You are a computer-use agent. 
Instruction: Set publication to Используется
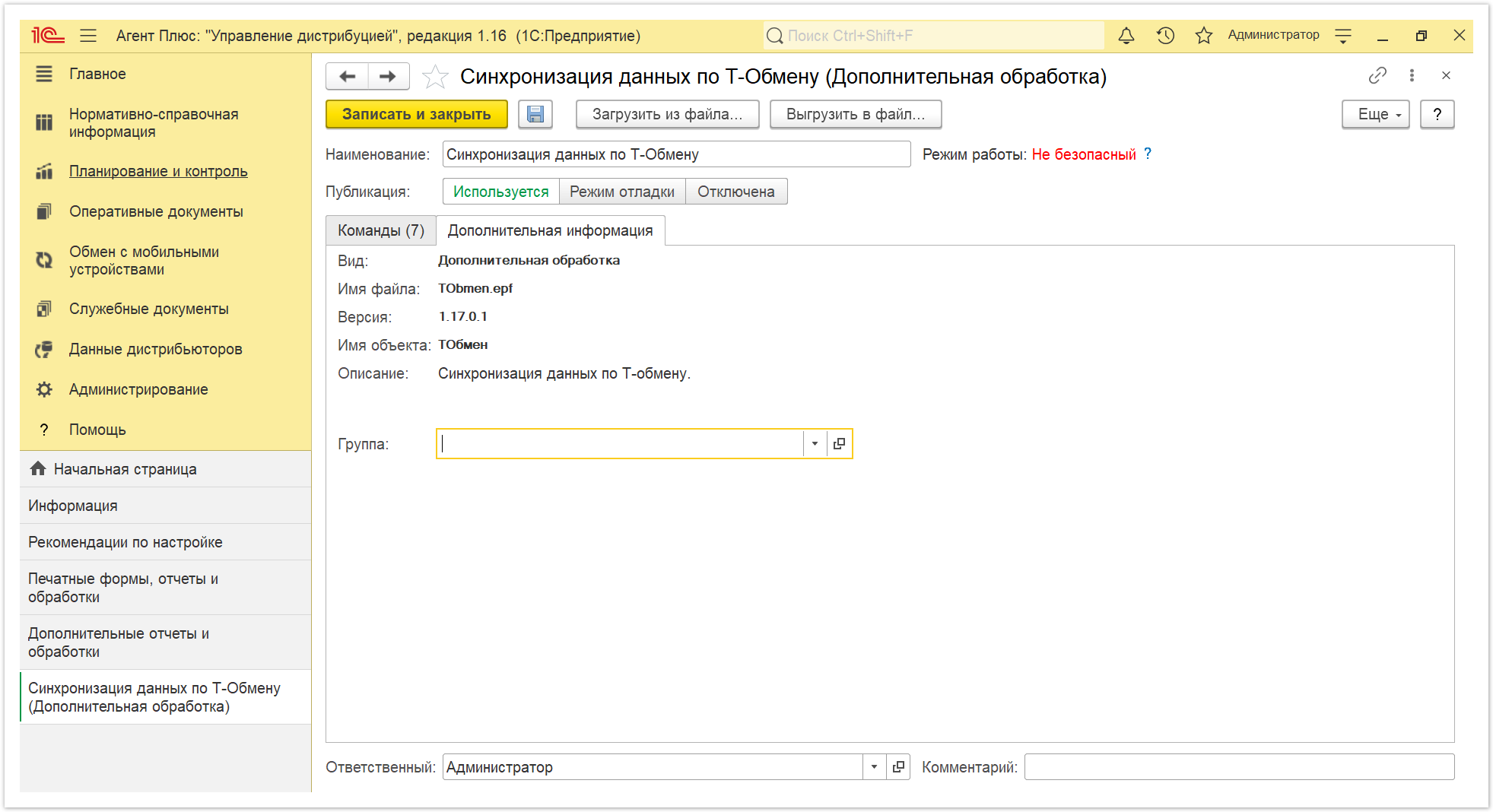pos(501,192)
